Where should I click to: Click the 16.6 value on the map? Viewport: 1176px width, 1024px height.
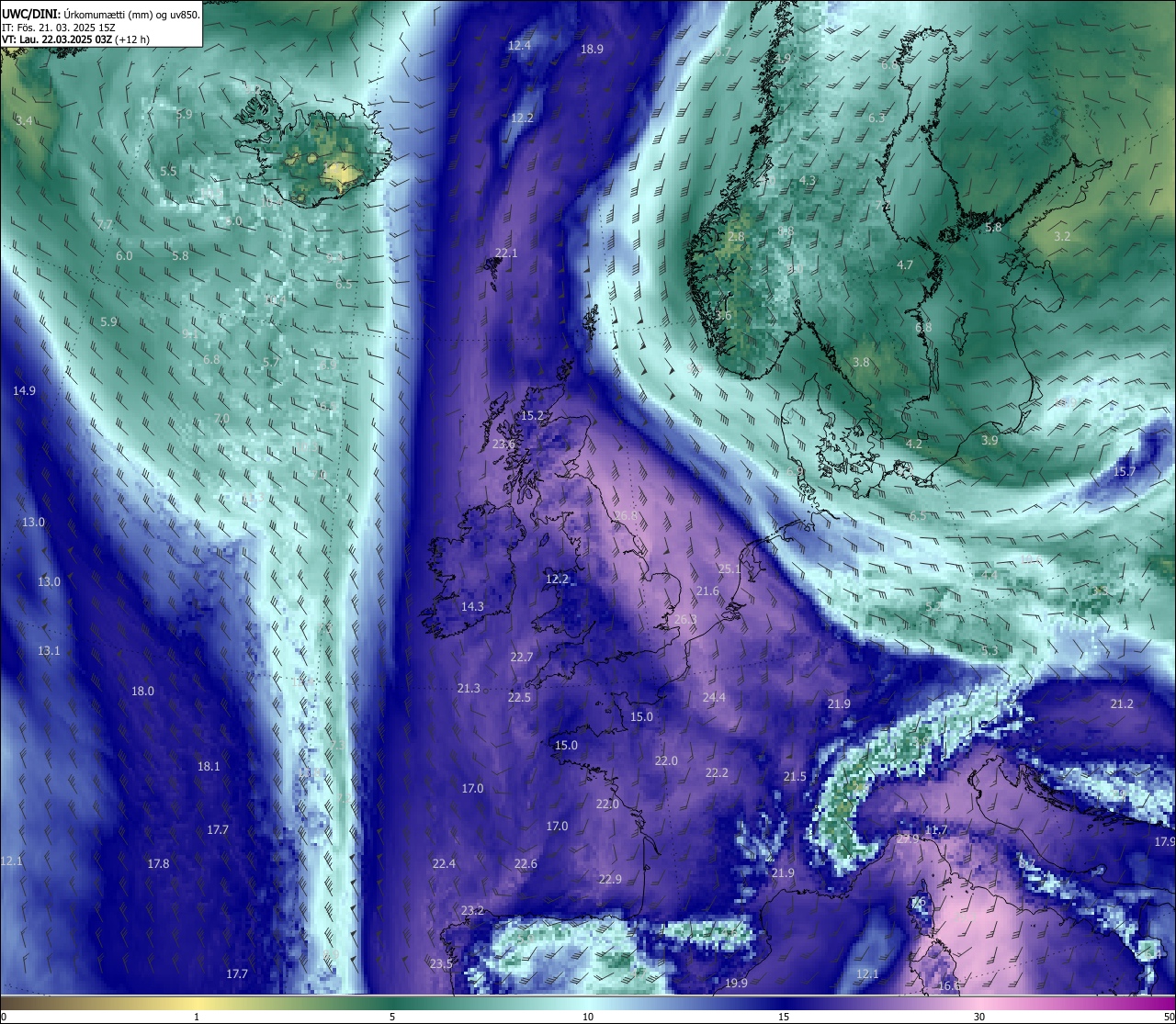(949, 986)
